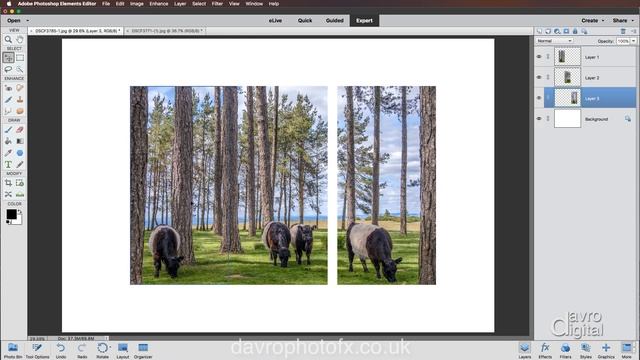Hide Layer 3 with eye icon
Screen dimensions: 640x360
pos(539,98)
